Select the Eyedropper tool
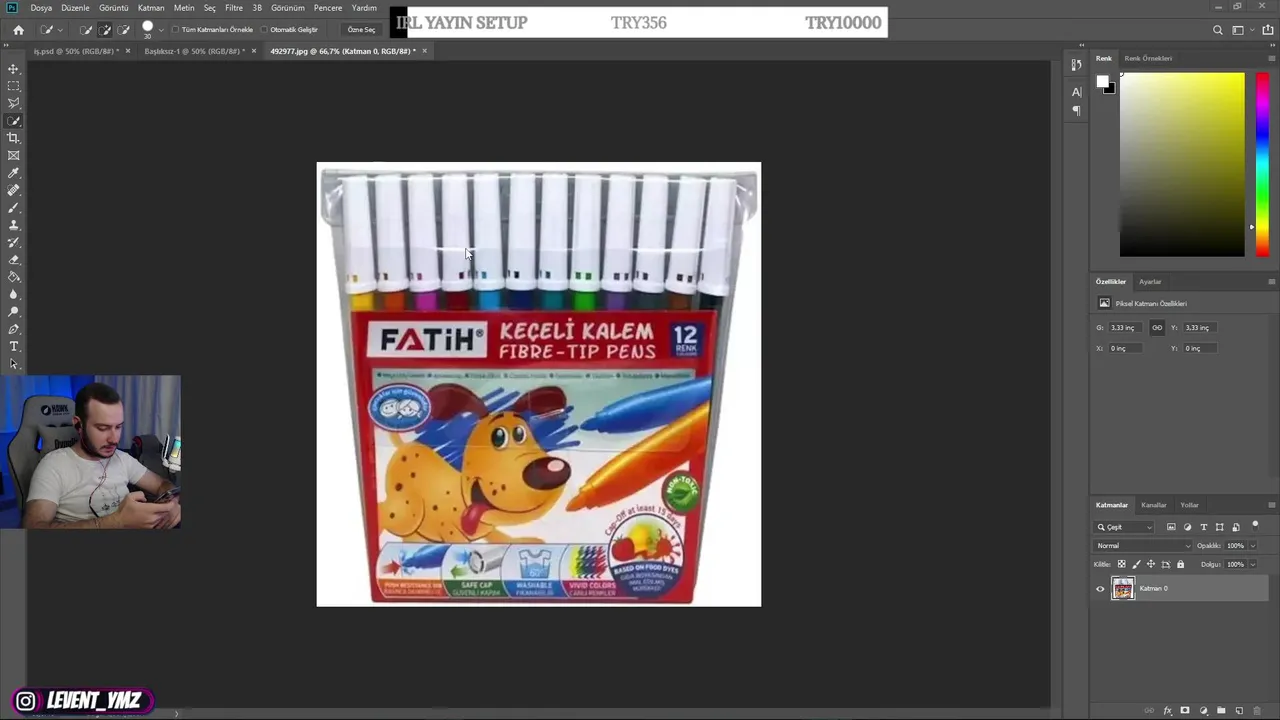 tap(14, 173)
